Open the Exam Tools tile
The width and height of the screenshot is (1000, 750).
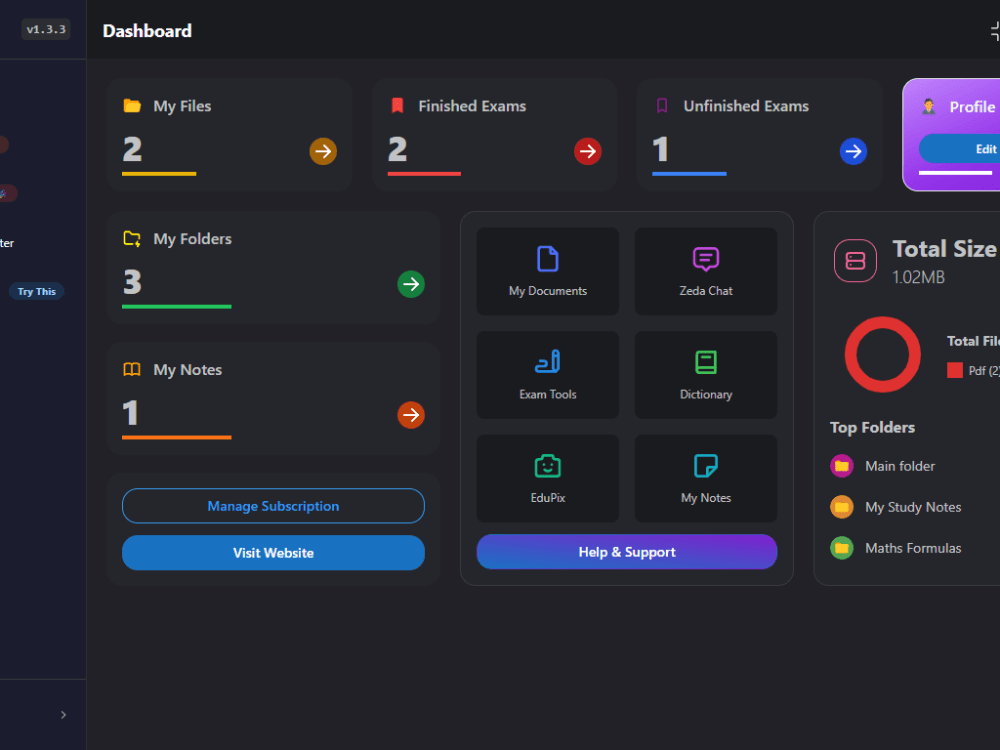coord(548,375)
